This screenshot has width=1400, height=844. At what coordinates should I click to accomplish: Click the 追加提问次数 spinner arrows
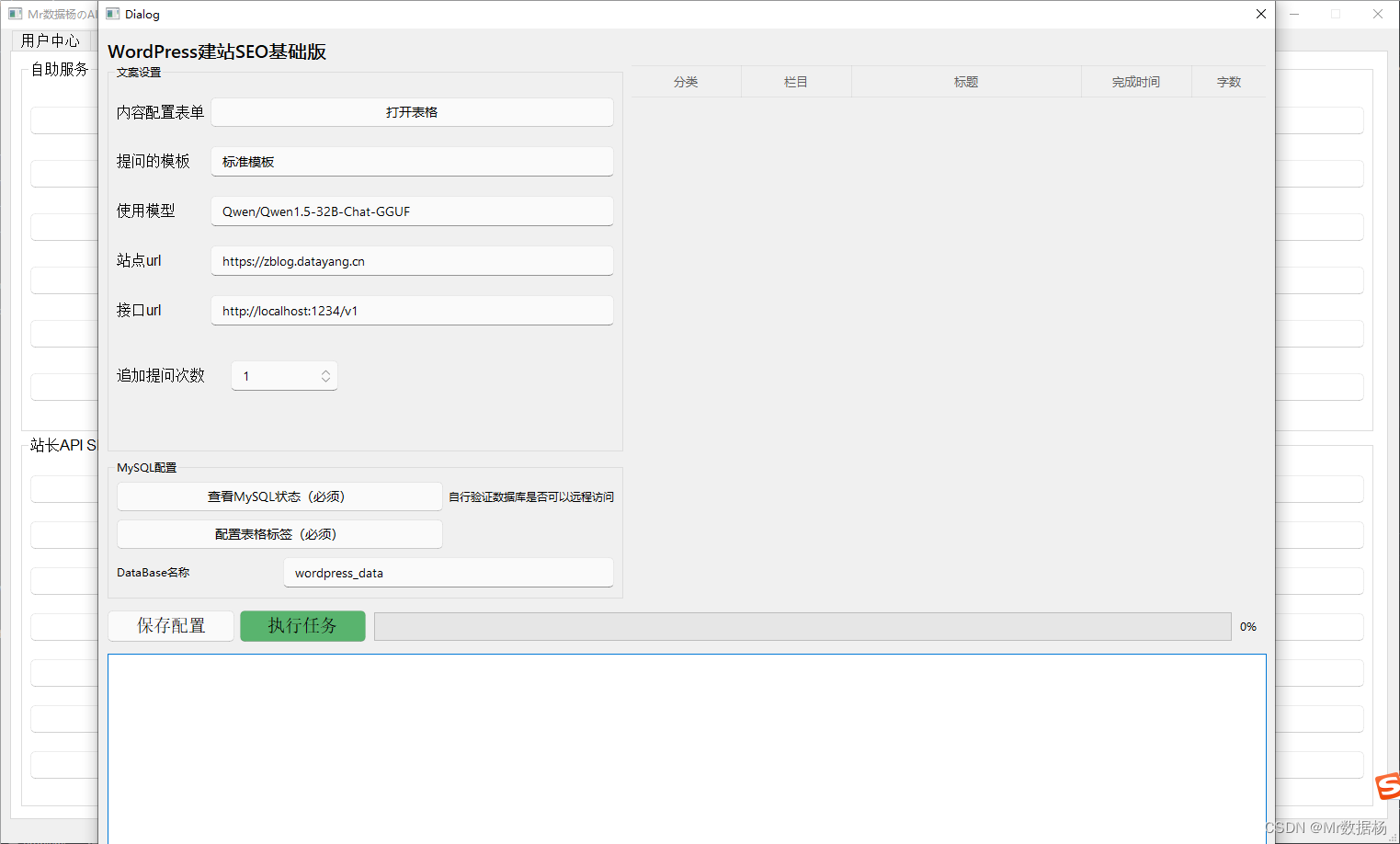click(325, 376)
